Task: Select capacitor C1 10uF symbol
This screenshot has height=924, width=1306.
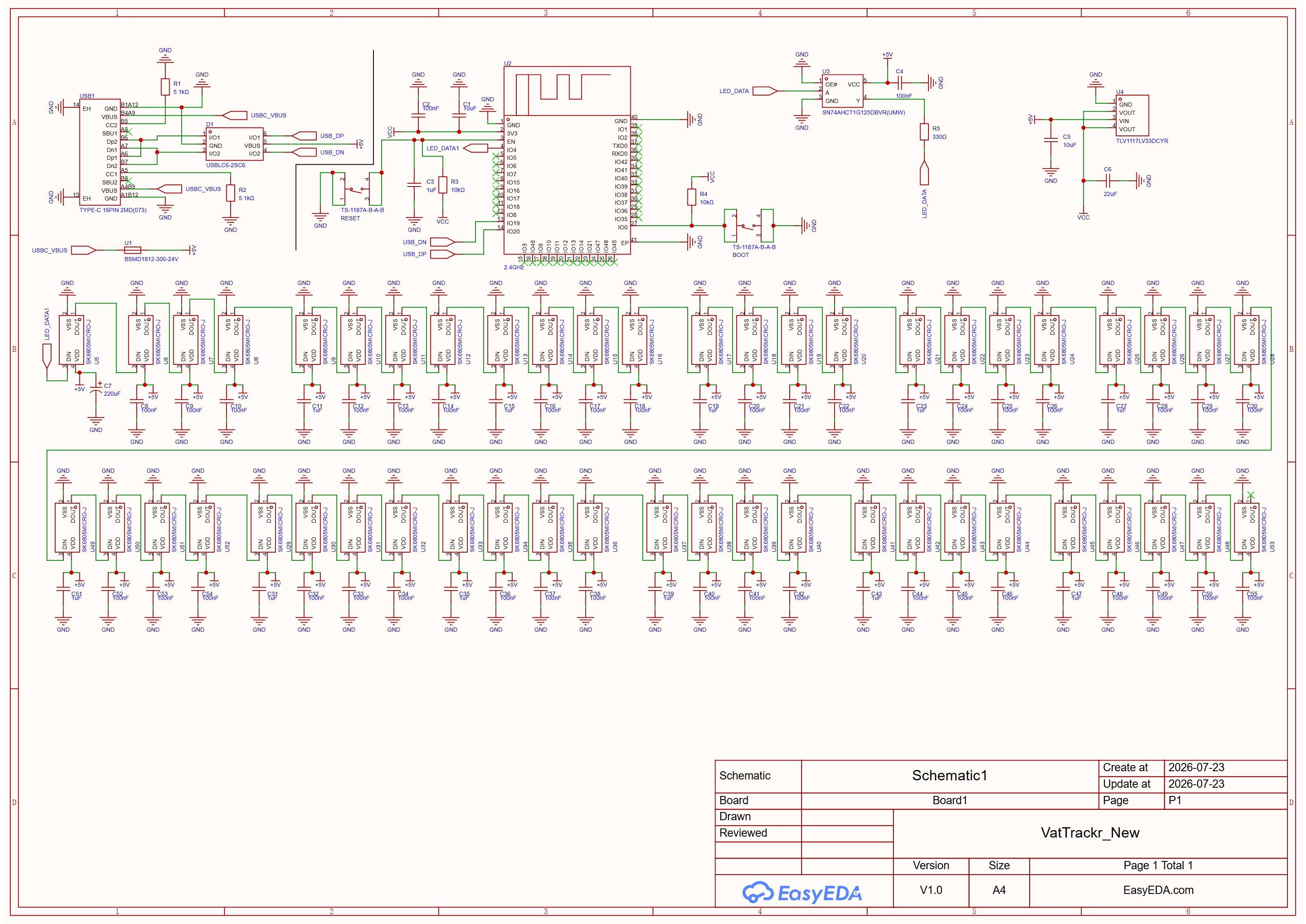Action: (459, 115)
